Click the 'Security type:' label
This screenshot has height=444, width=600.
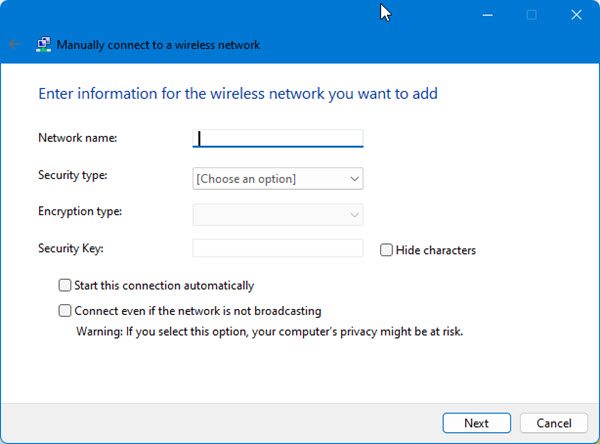[73, 175]
